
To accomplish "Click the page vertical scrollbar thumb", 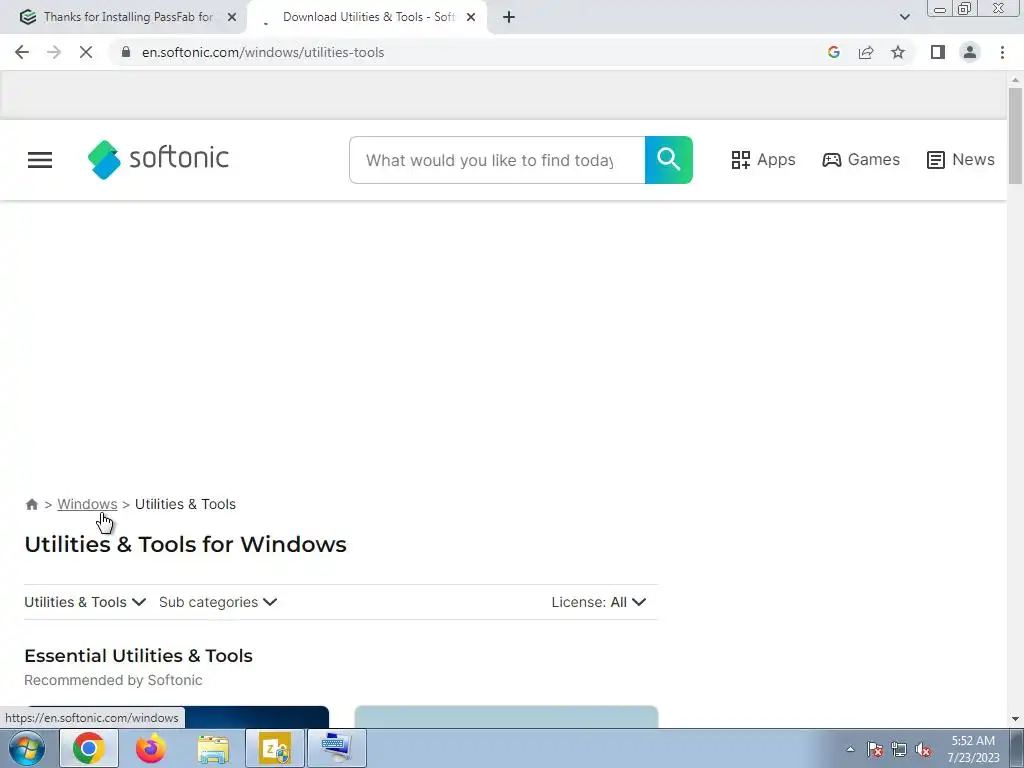I will coord(1015,136).
